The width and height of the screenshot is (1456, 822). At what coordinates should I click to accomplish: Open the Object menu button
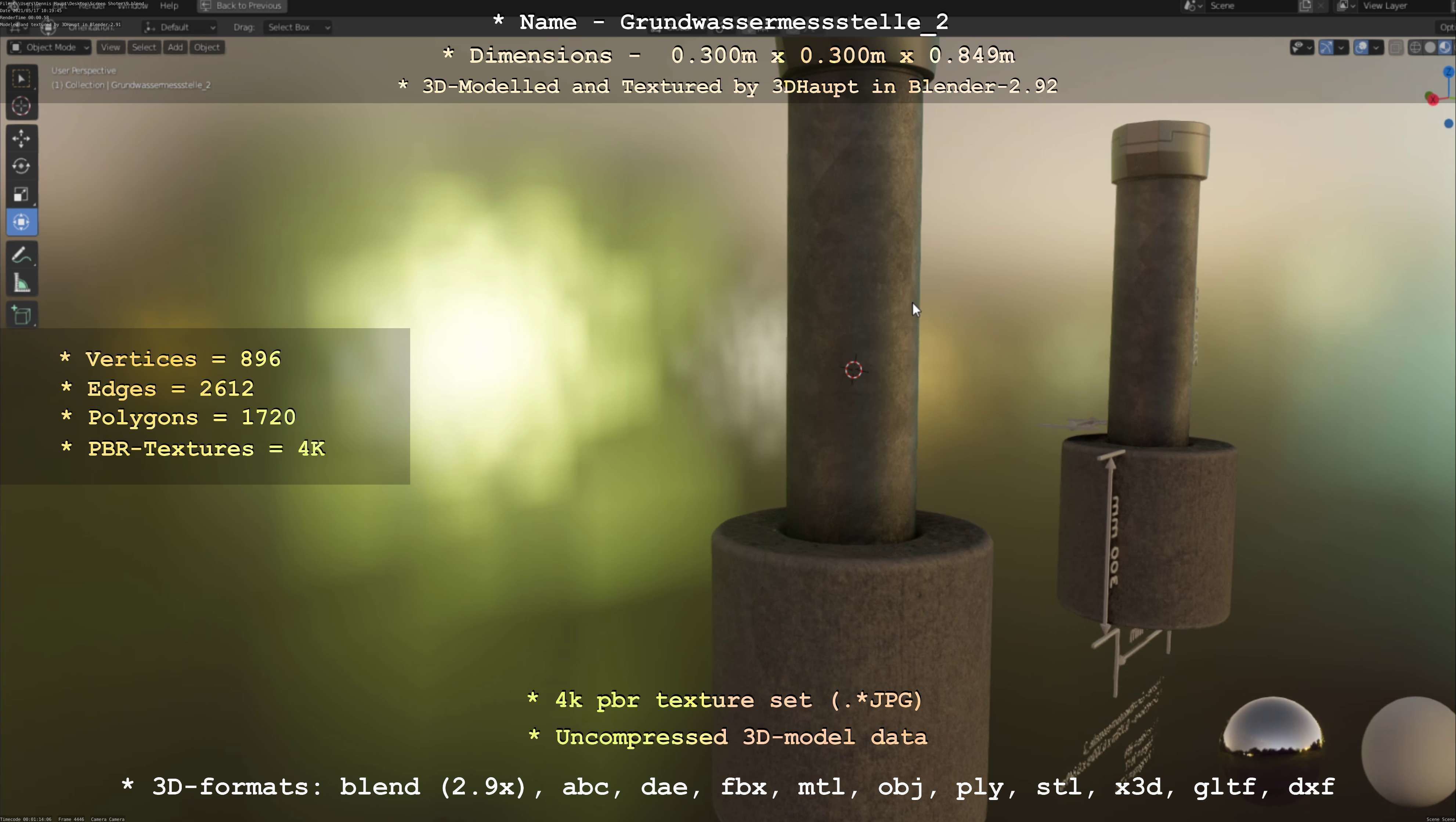click(x=207, y=47)
